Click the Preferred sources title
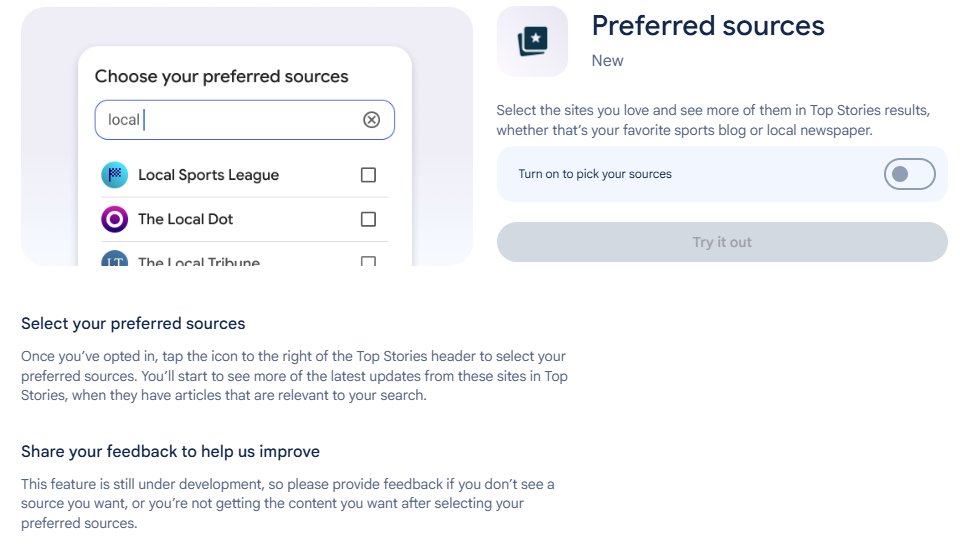The width and height of the screenshot is (960, 555). (708, 26)
